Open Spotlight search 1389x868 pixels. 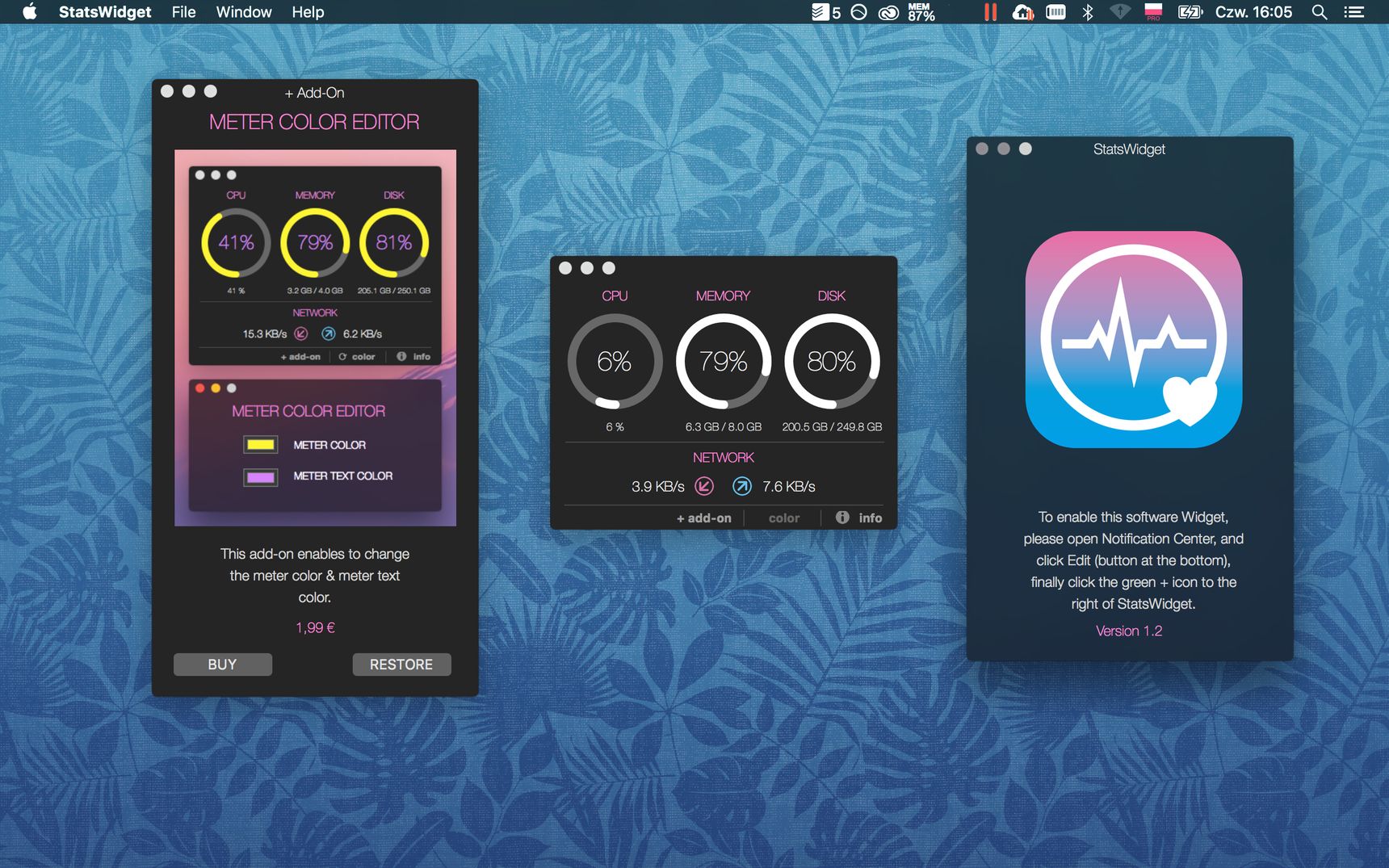(x=1320, y=12)
